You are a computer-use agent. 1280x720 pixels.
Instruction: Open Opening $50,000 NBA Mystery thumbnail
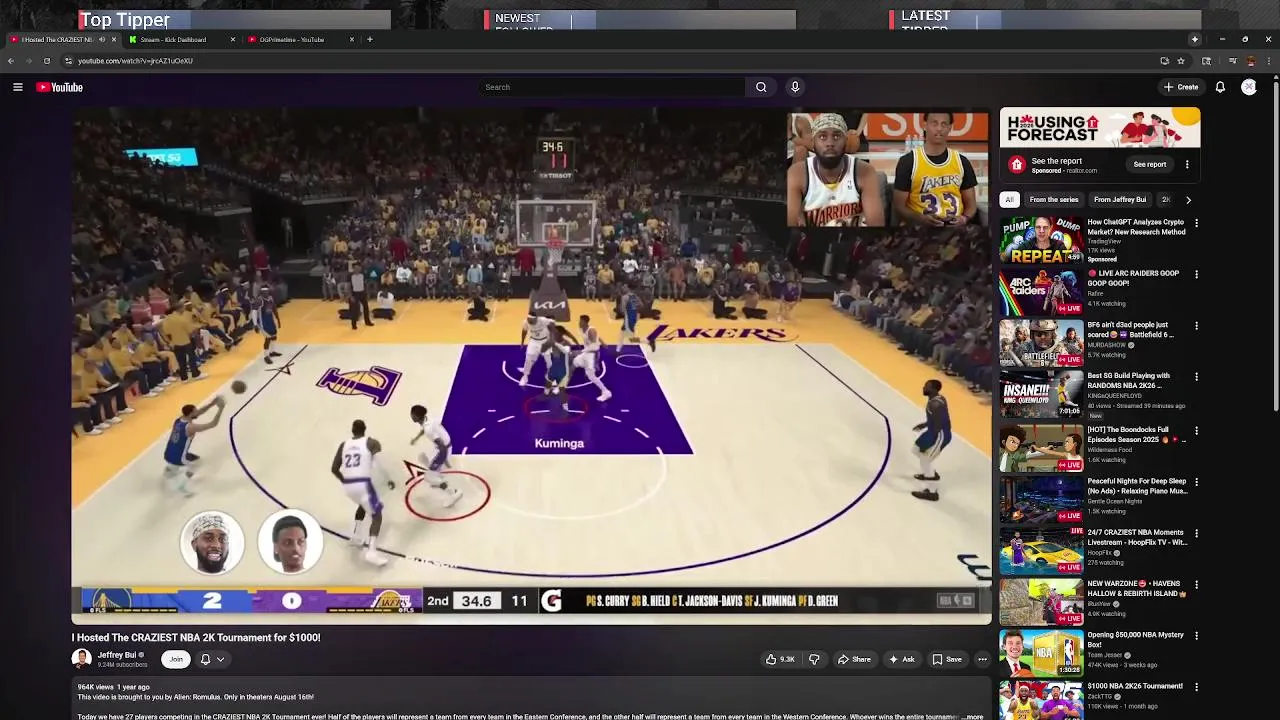(1041, 653)
